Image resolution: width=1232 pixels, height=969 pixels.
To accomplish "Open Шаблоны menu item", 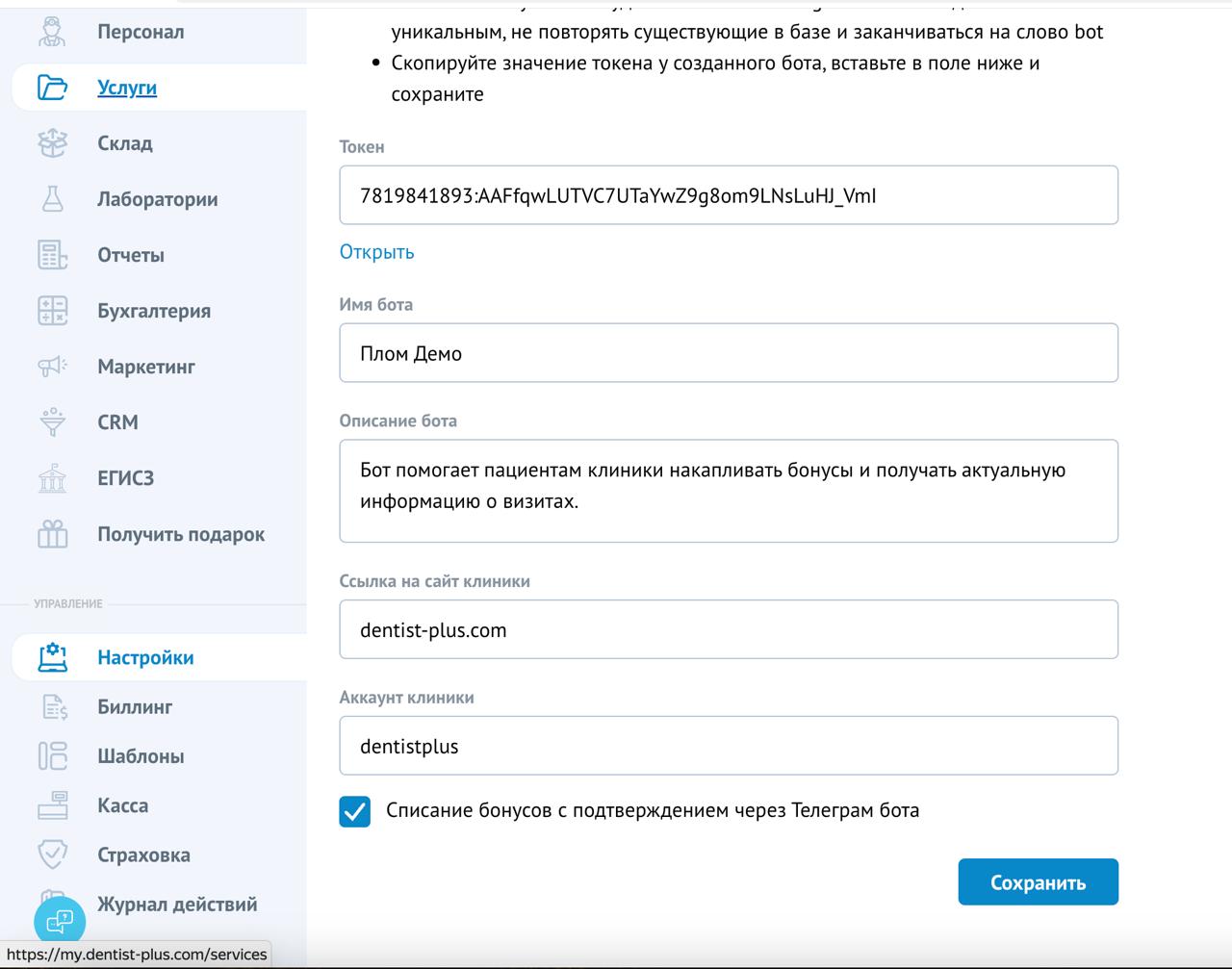I will point(141,756).
